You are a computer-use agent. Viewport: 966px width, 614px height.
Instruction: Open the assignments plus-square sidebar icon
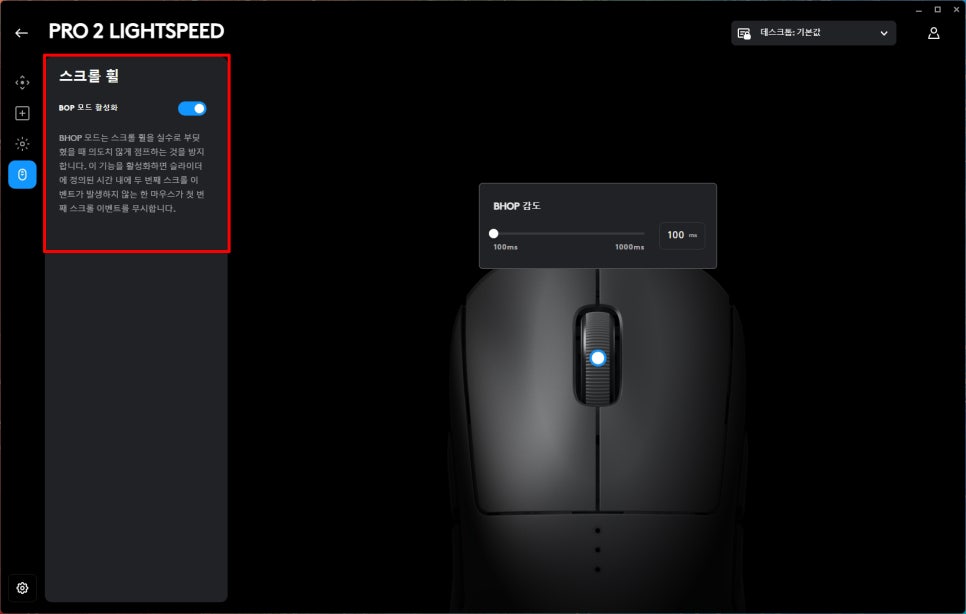coord(22,113)
